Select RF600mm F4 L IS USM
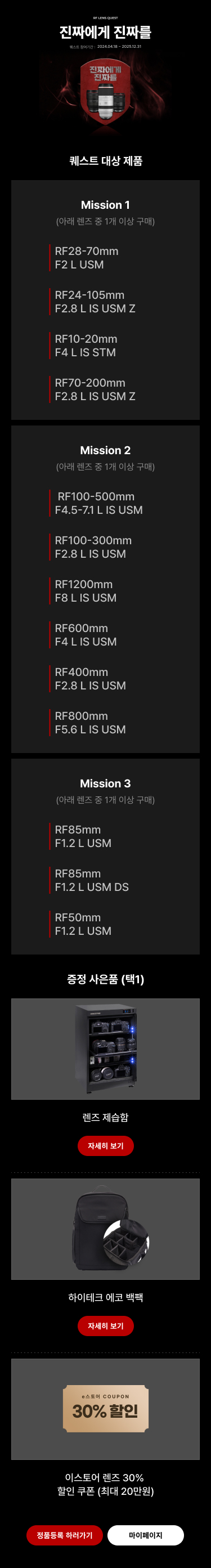 (86, 634)
